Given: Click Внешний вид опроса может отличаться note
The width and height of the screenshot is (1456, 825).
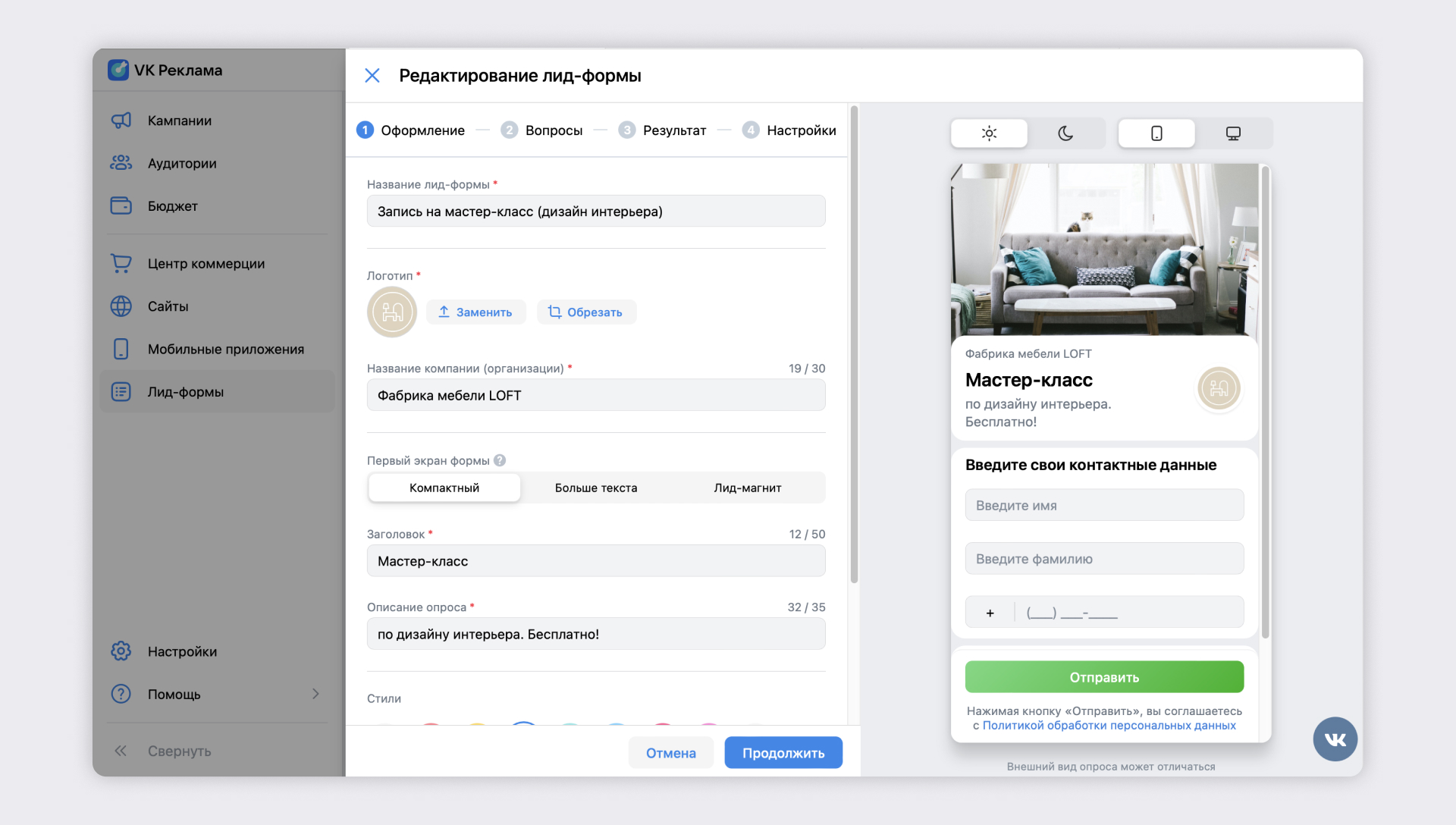Looking at the screenshot, I should [x=1110, y=767].
